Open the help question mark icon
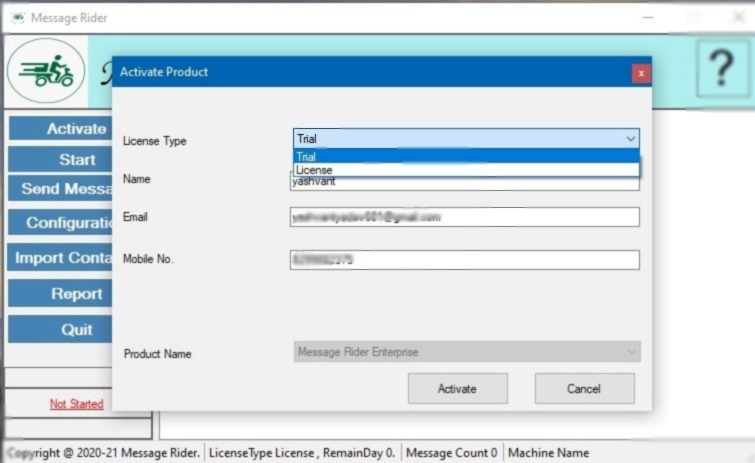755x463 pixels. (722, 68)
